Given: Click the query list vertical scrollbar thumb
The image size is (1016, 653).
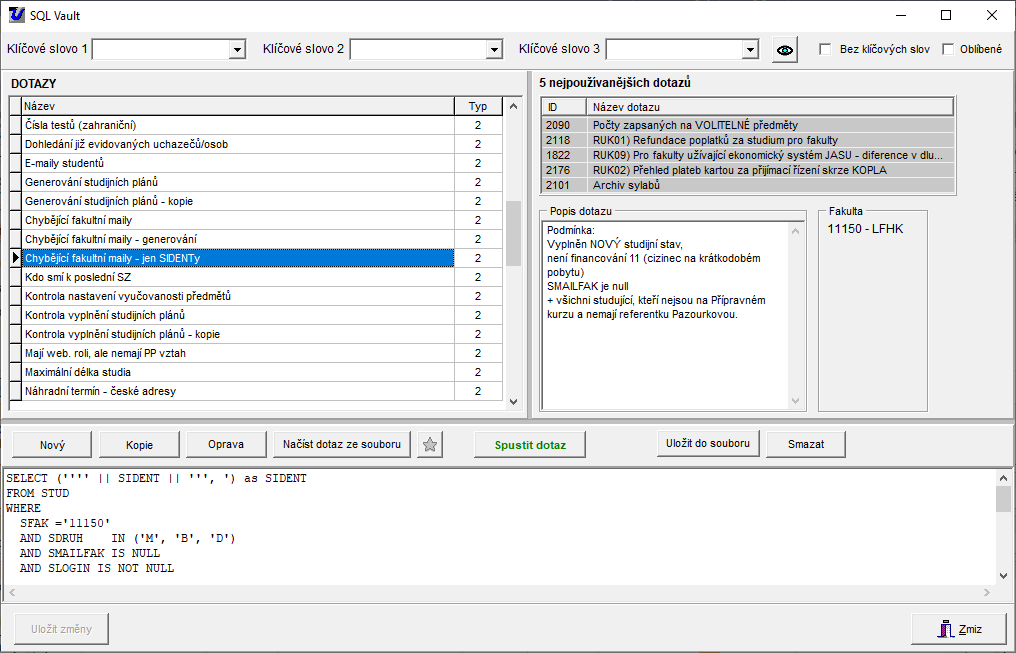Looking at the screenshot, I should point(513,232).
